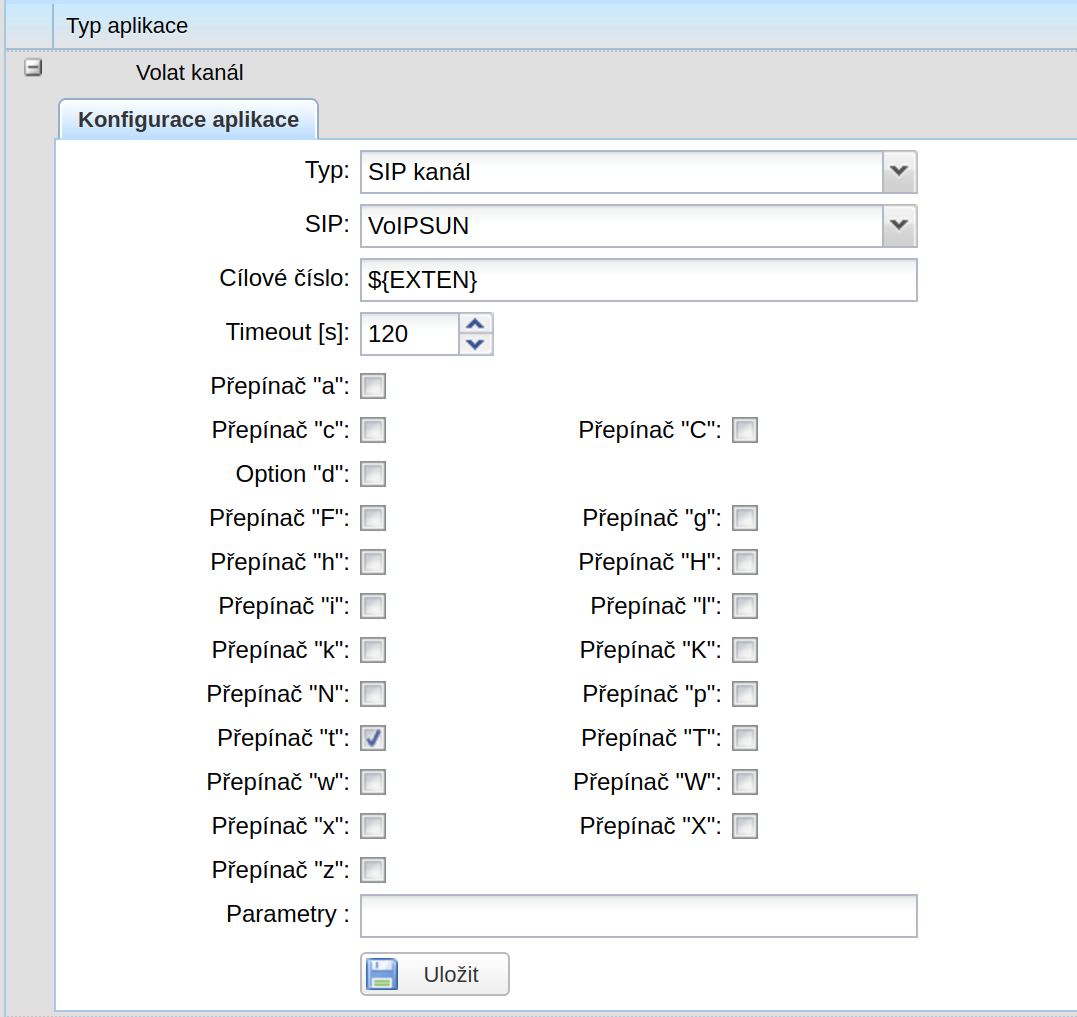This screenshot has height=1017, width=1077.
Task: Check the Přepínač "z" box
Action: [x=373, y=869]
